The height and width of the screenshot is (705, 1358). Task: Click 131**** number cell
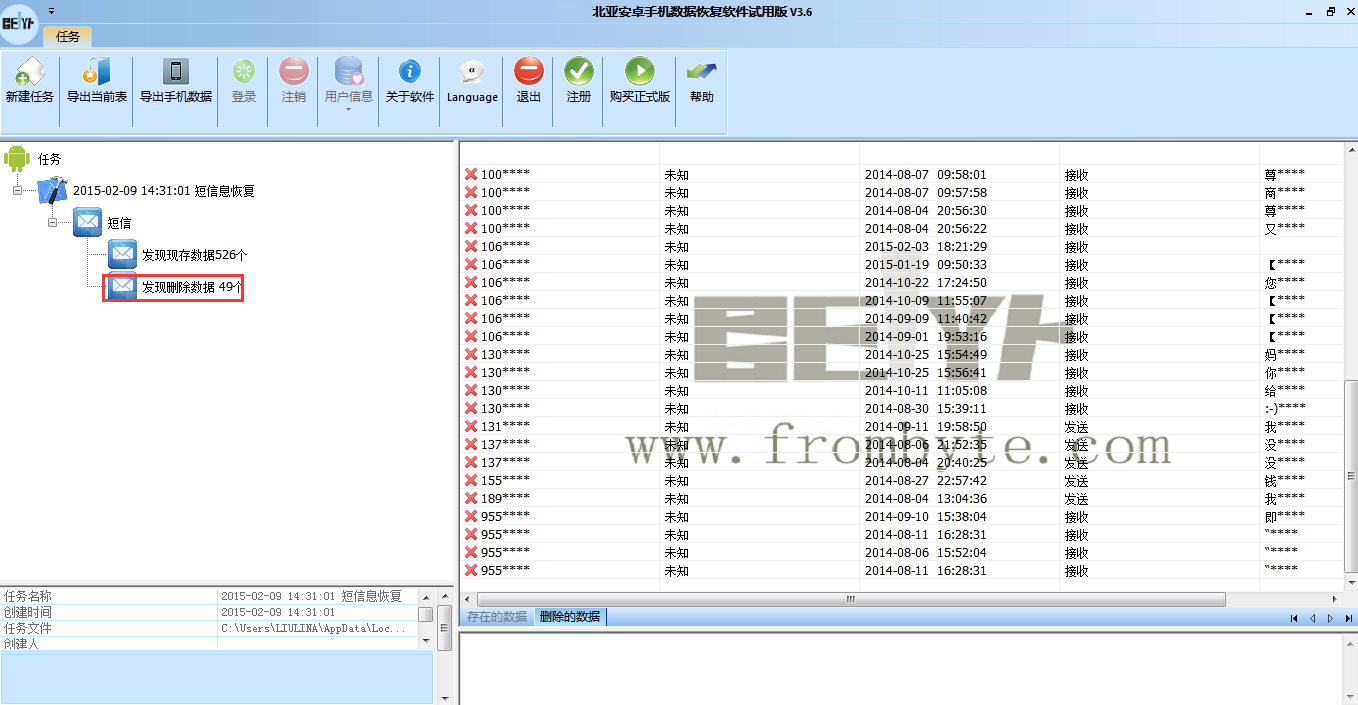505,427
